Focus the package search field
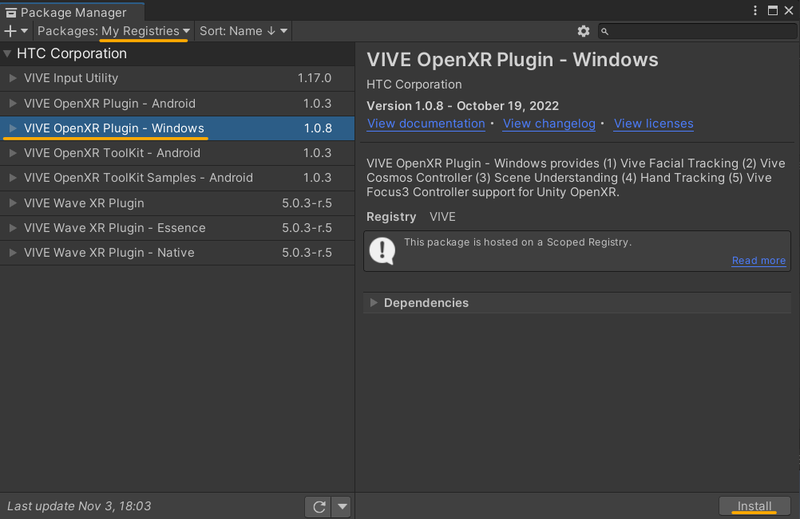Viewport: 800px width, 519px height. tap(697, 31)
